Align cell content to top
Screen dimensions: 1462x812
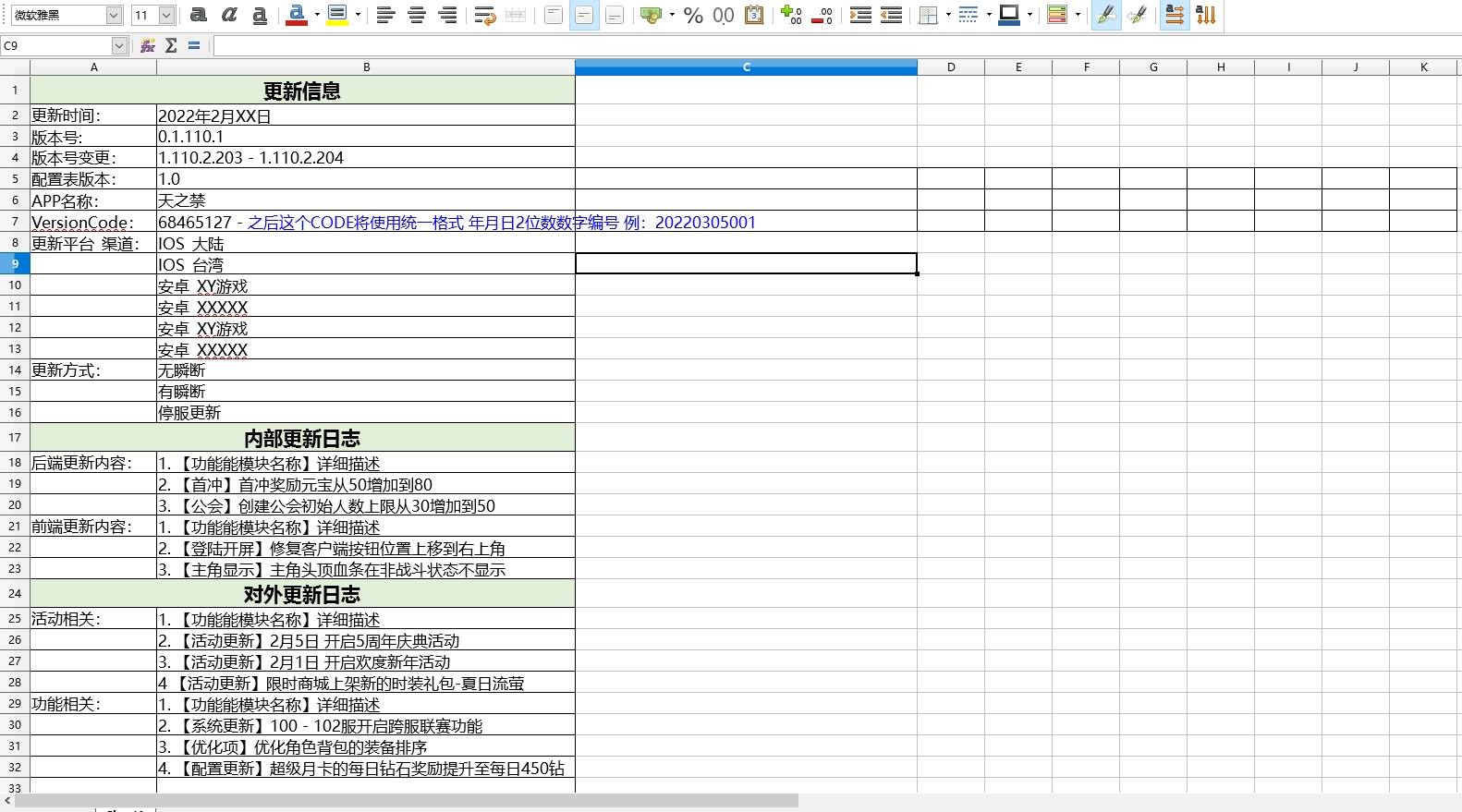tap(553, 15)
